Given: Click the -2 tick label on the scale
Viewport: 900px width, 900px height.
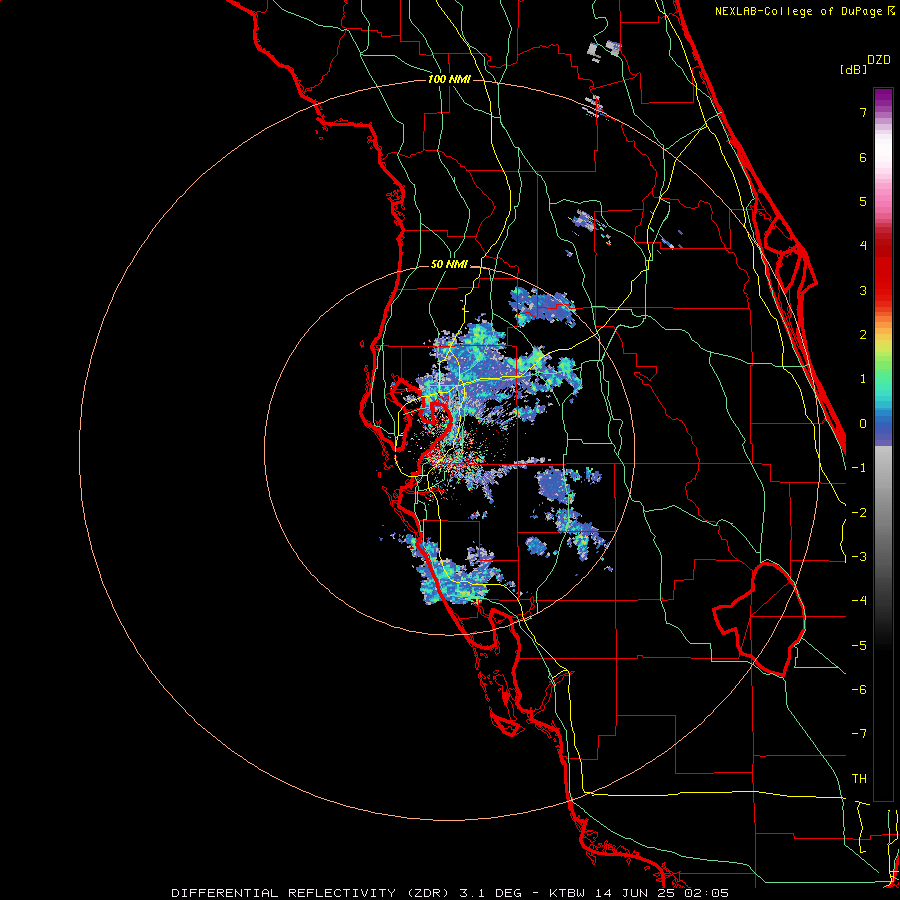Looking at the screenshot, I should (x=859, y=513).
